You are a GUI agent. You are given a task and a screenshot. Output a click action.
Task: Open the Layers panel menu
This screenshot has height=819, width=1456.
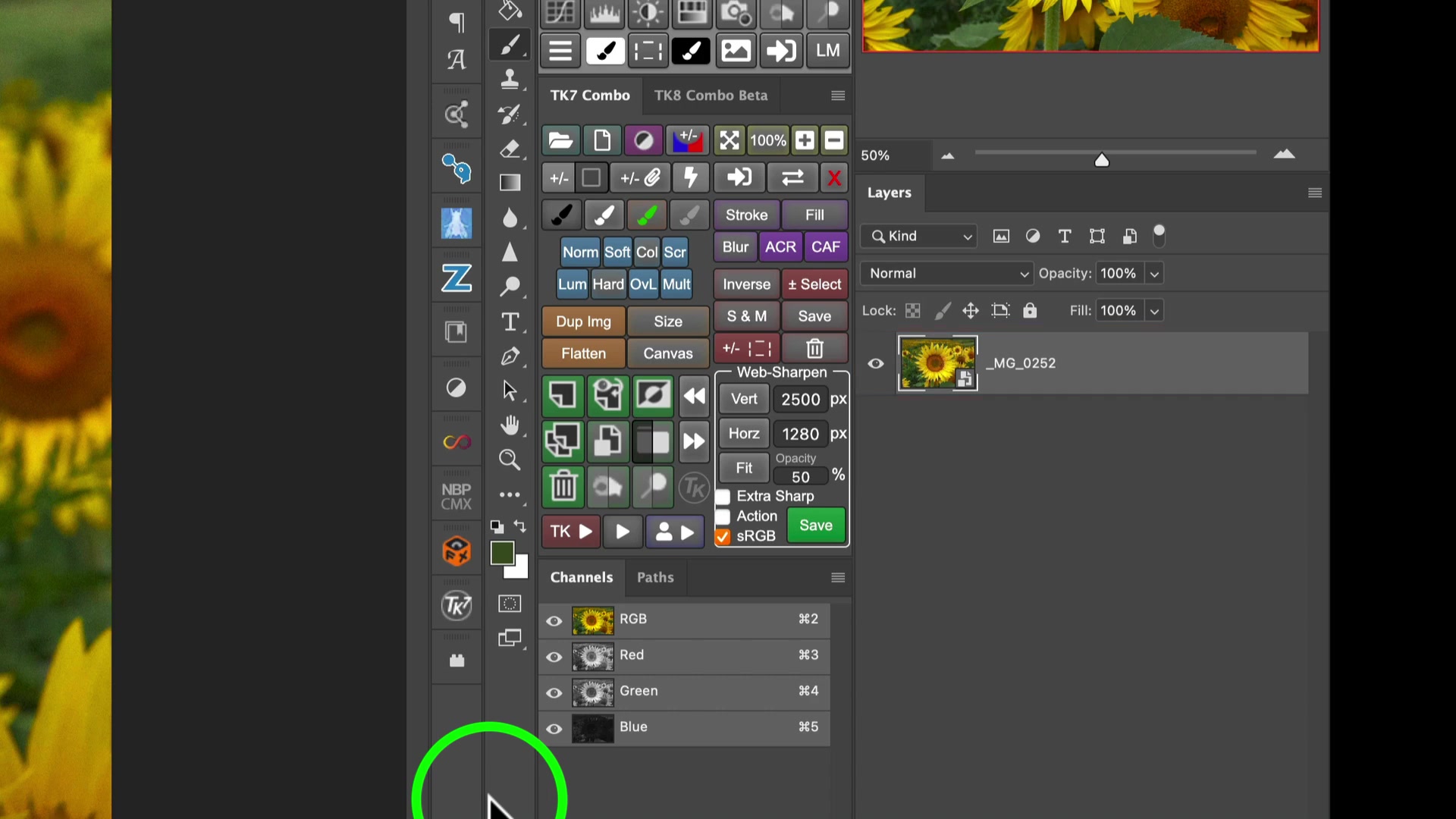(1315, 193)
